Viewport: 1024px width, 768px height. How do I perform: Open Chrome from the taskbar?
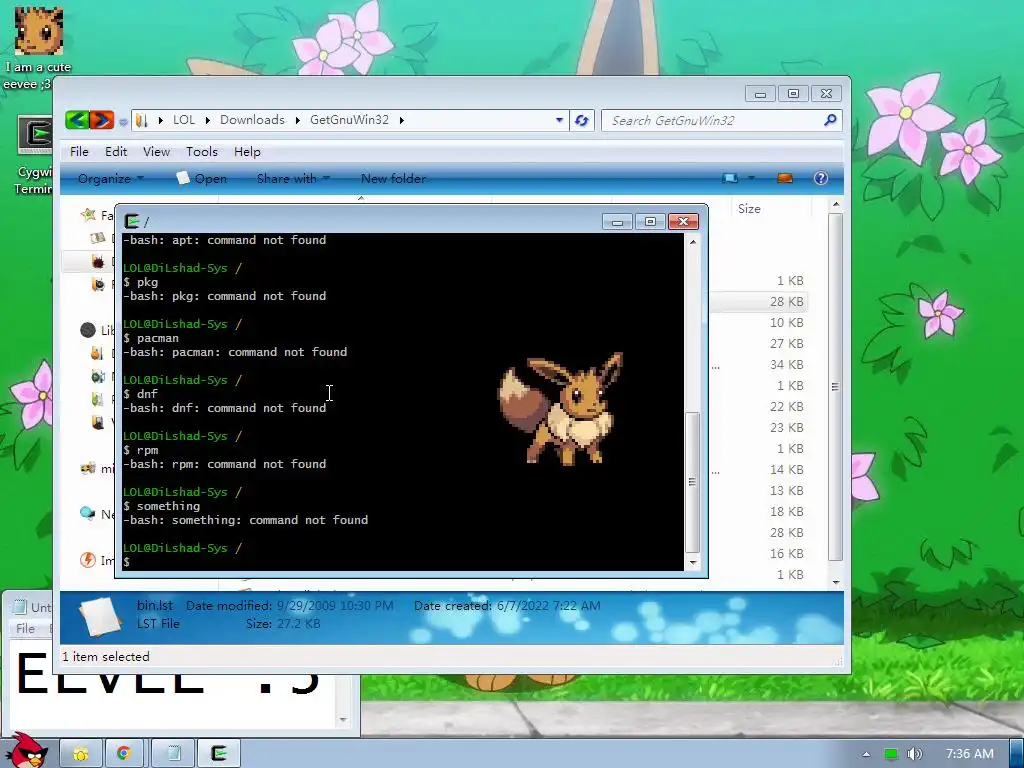(123, 754)
